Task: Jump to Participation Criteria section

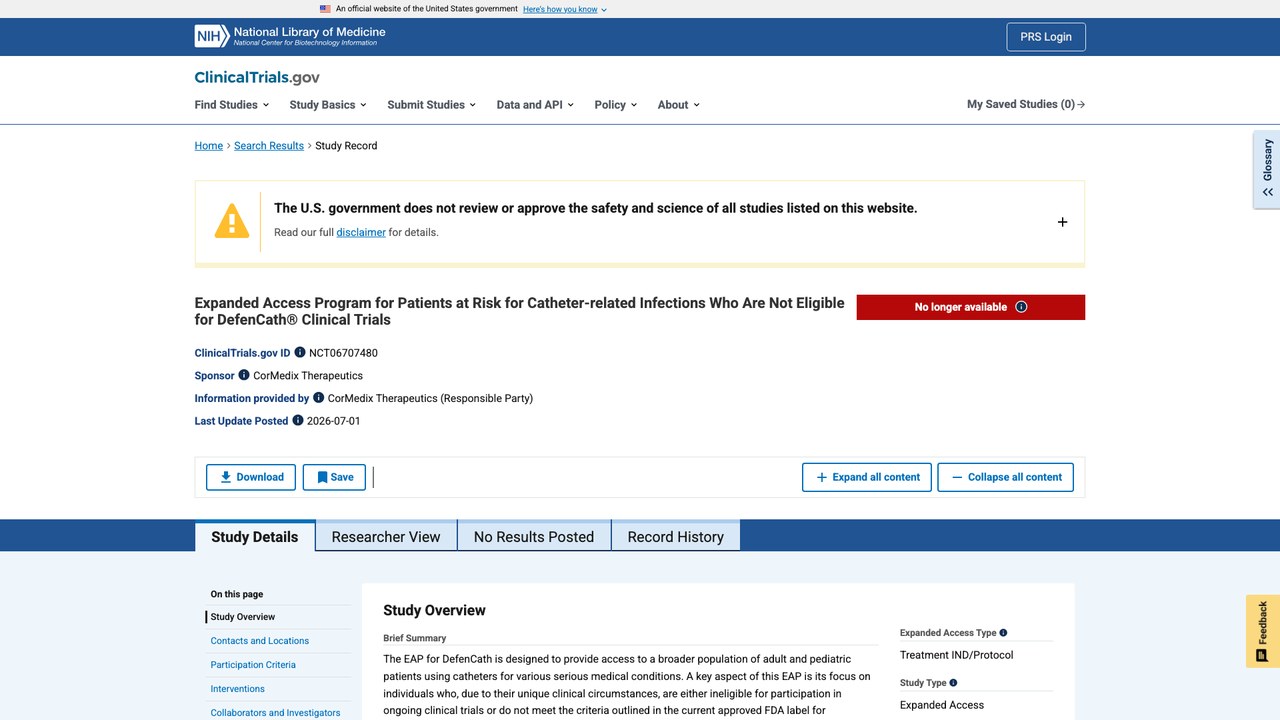Action: coord(253,665)
